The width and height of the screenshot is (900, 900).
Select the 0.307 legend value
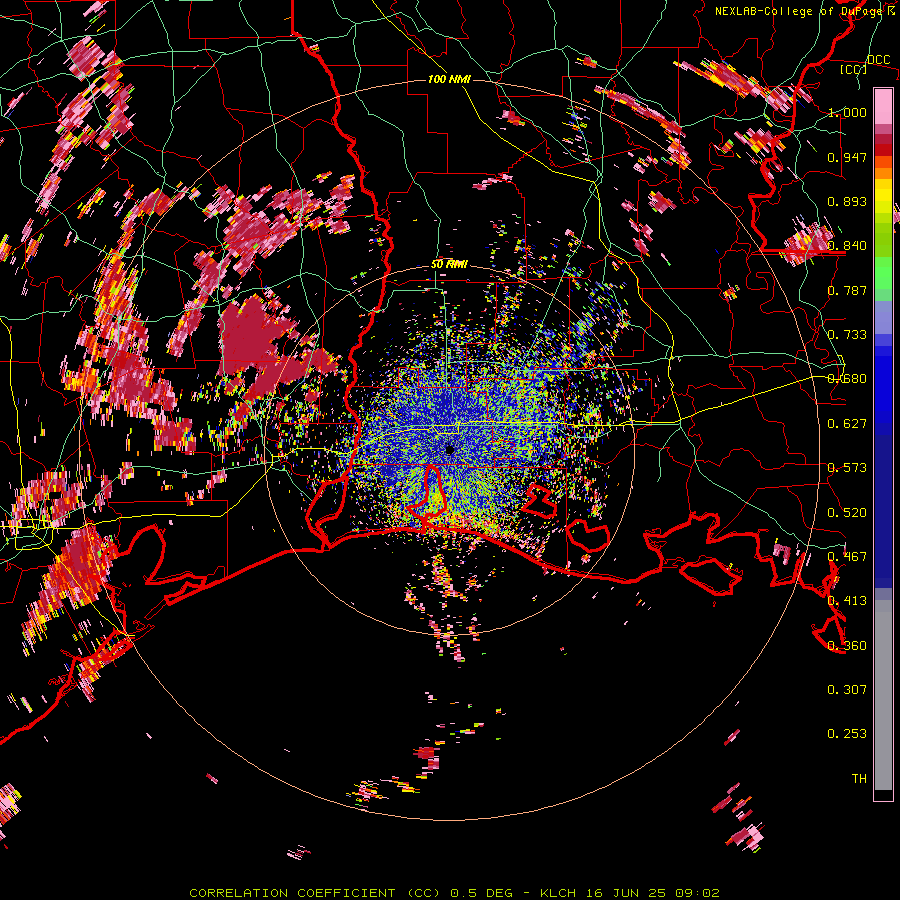[x=847, y=690]
